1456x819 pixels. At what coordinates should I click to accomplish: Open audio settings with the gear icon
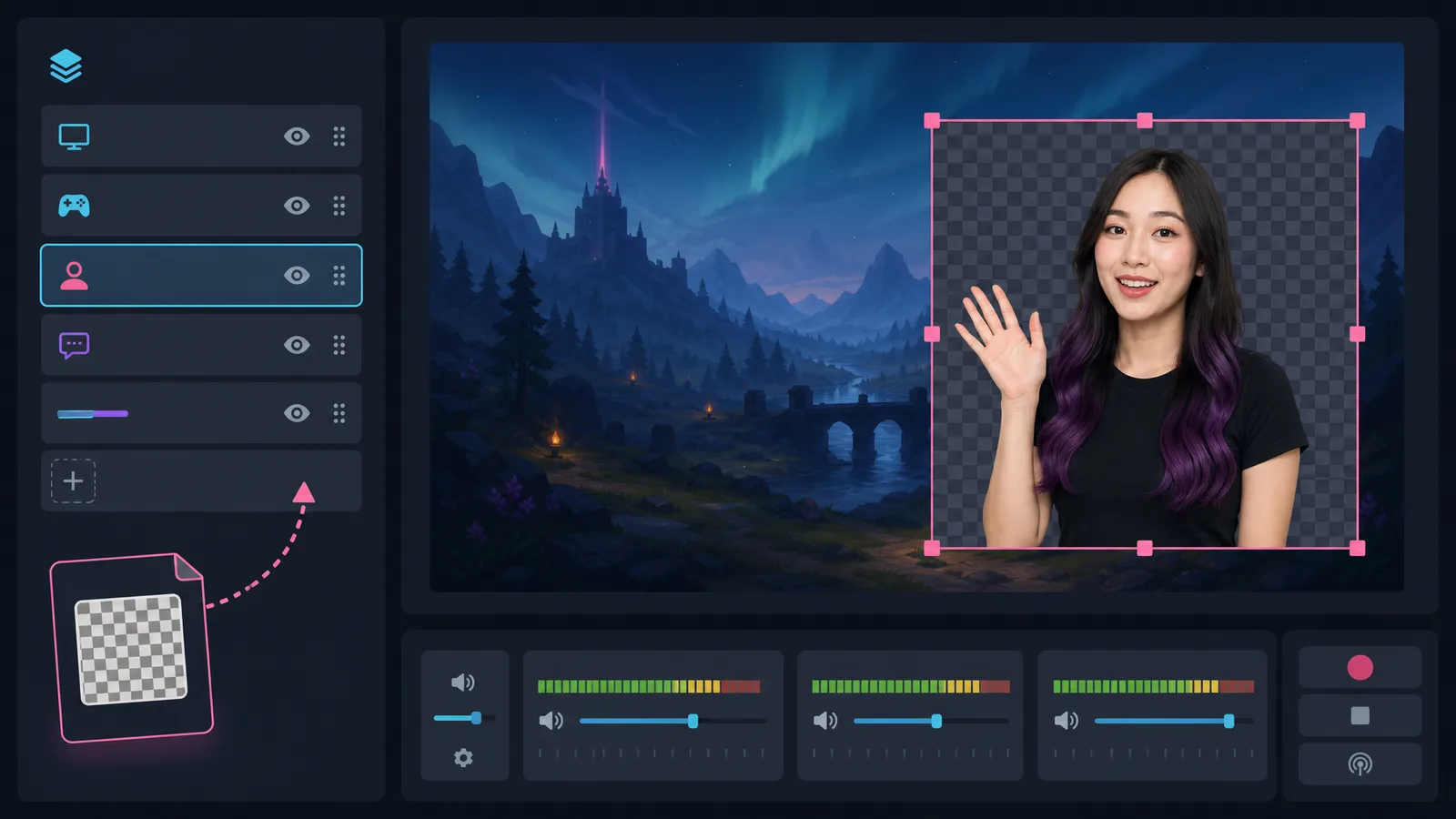tap(463, 757)
